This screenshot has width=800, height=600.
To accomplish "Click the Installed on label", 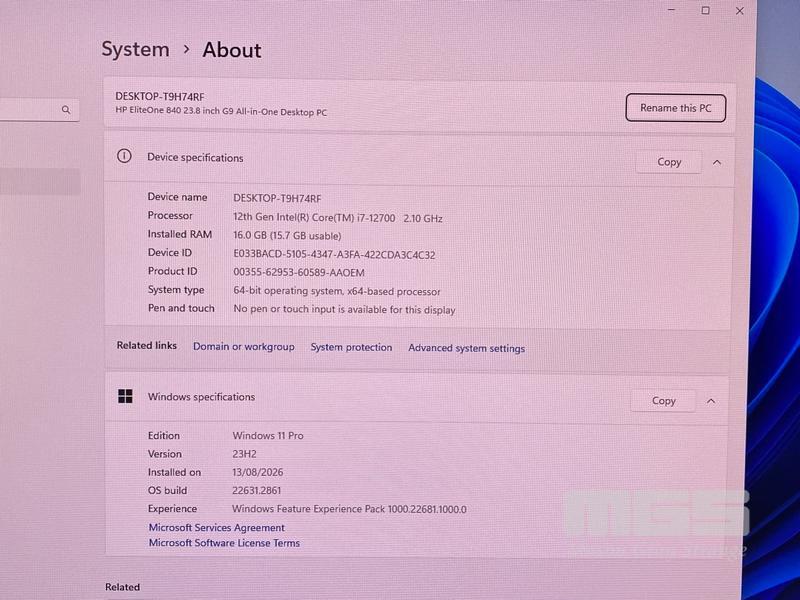I will (174, 472).
